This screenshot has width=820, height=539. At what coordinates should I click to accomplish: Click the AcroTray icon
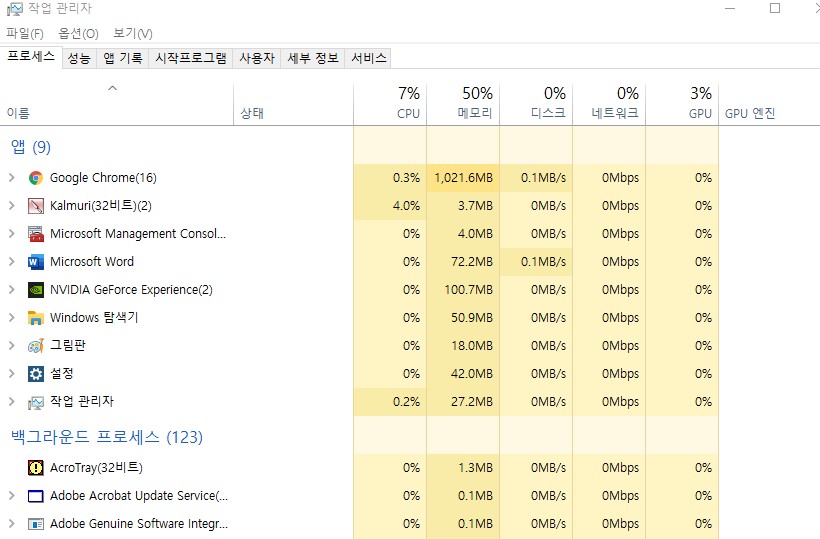(x=36, y=468)
